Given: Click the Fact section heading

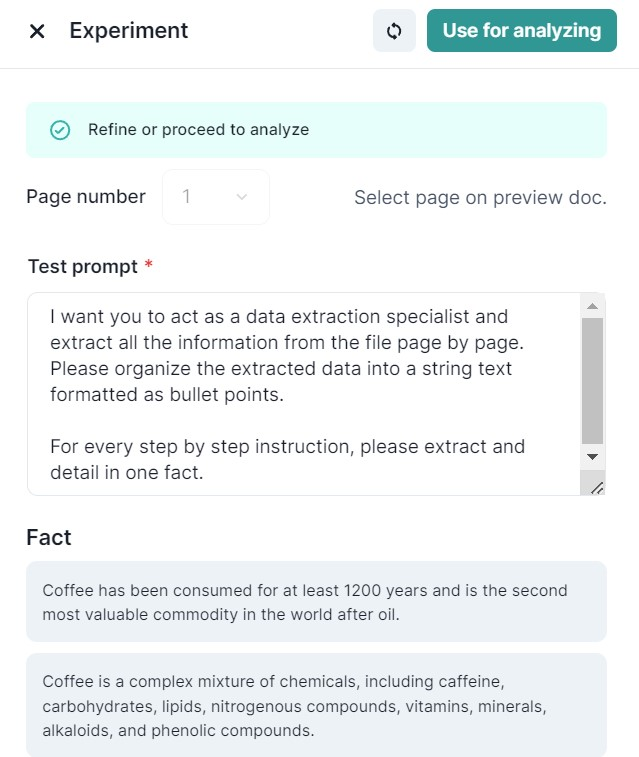Looking at the screenshot, I should click(x=49, y=537).
